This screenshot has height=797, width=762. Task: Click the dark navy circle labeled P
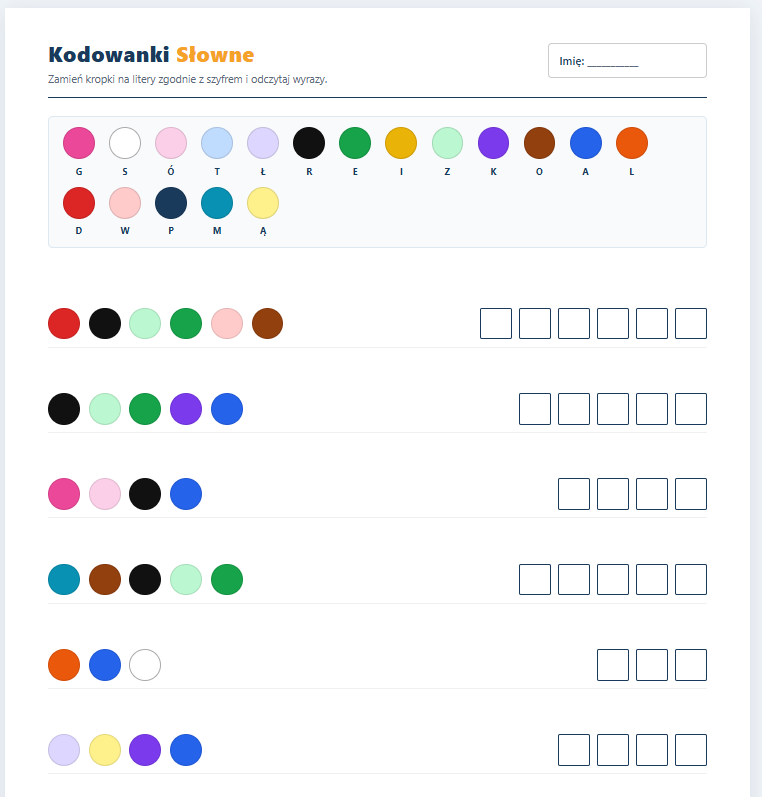171,203
